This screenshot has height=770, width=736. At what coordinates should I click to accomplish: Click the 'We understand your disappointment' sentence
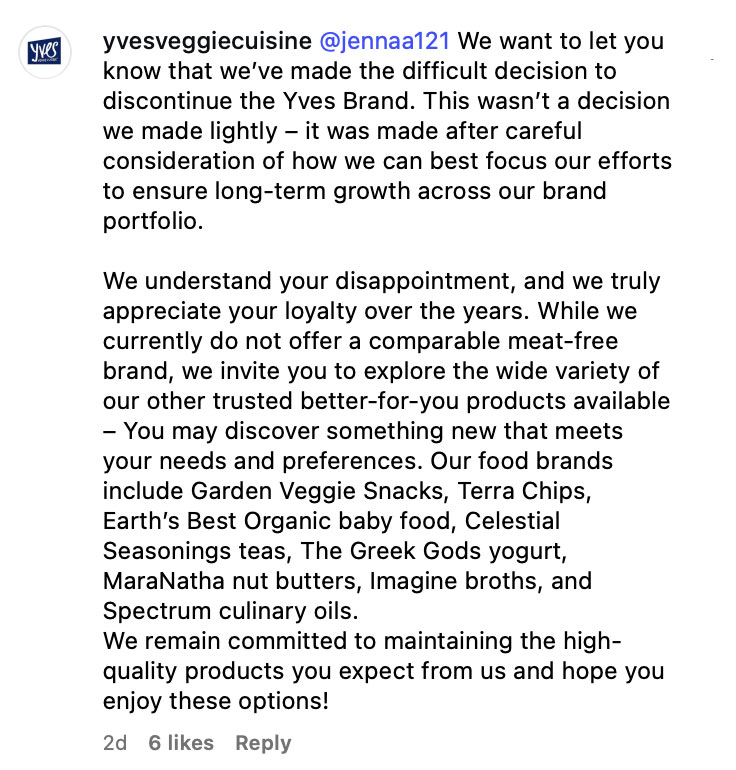click(x=309, y=281)
